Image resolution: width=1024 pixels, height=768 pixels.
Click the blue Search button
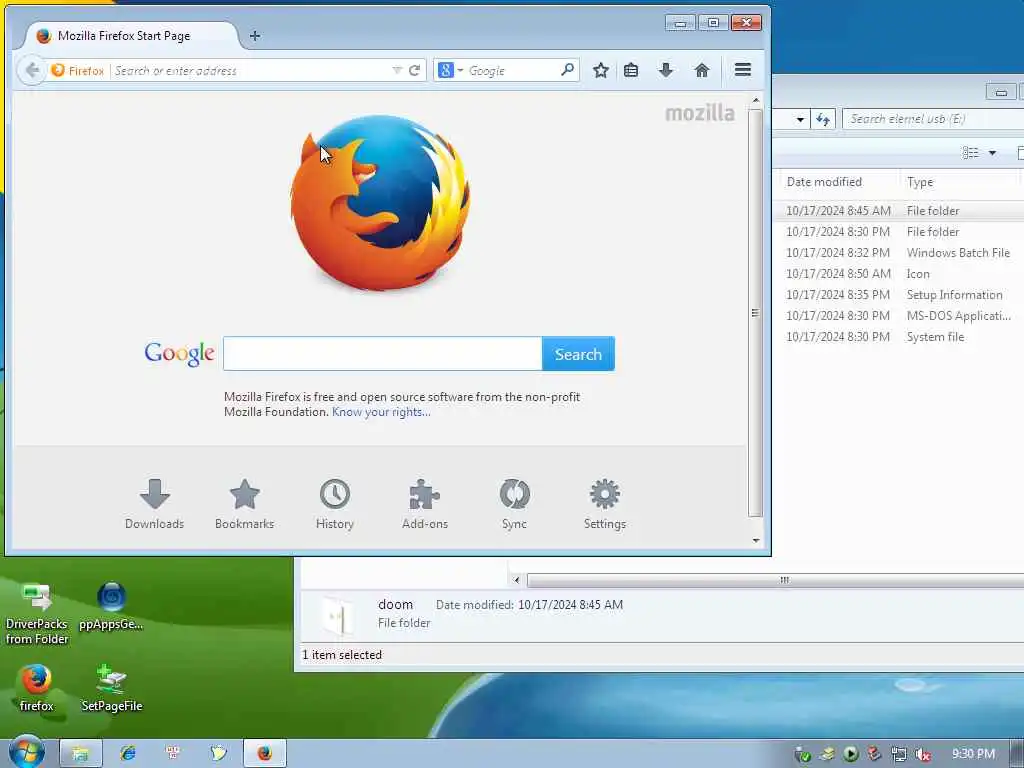(578, 353)
